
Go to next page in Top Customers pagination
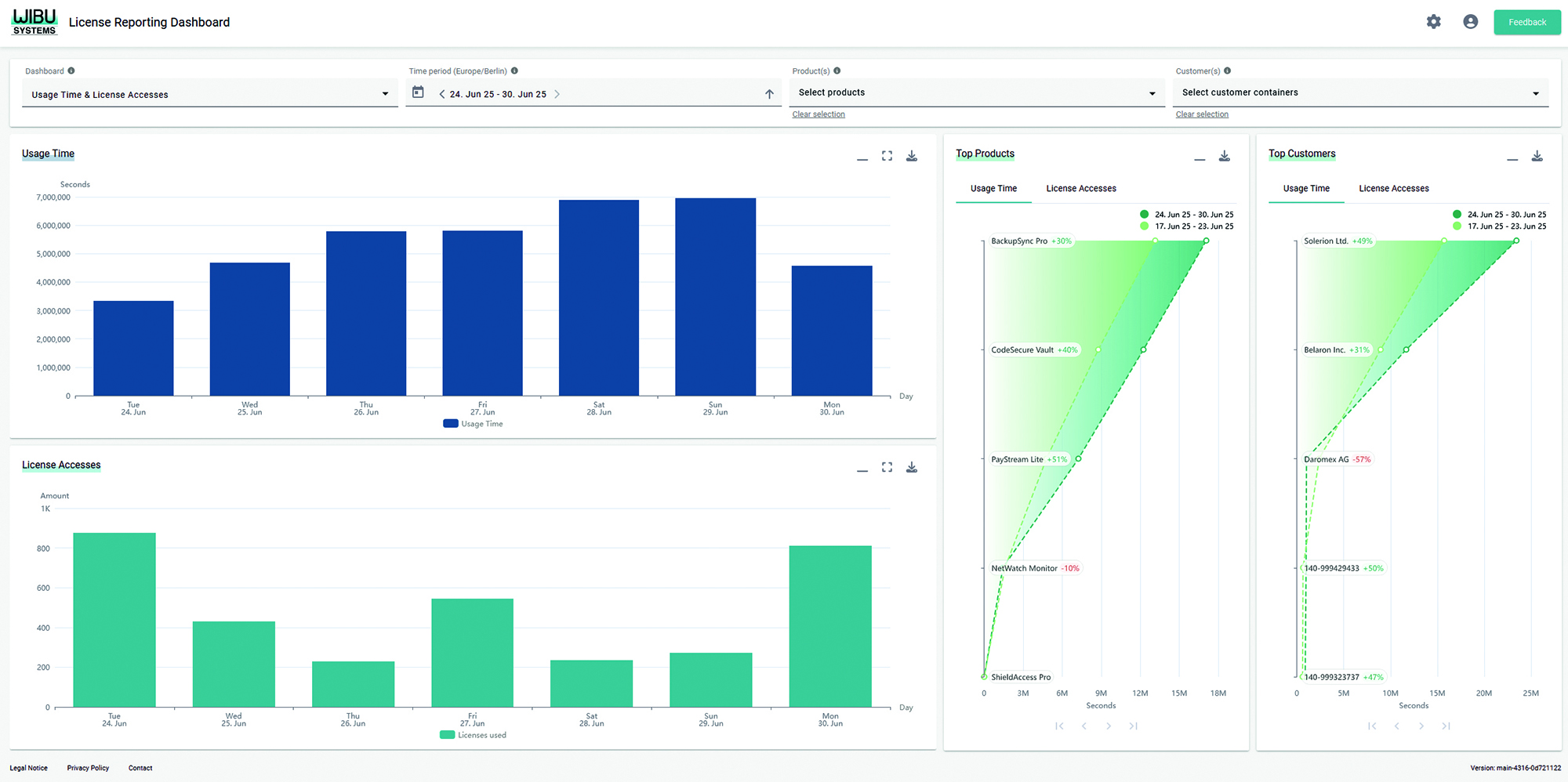point(1421,726)
